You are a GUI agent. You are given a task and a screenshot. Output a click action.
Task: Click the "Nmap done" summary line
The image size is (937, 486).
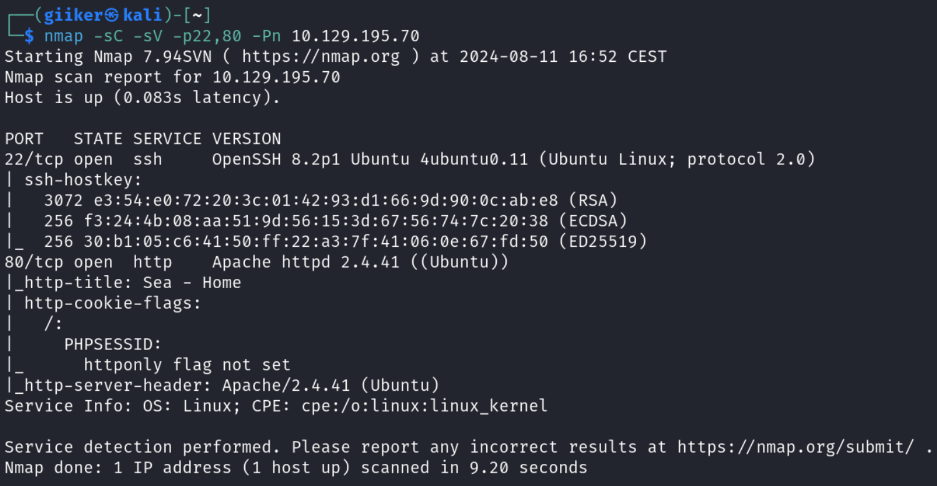(295, 467)
